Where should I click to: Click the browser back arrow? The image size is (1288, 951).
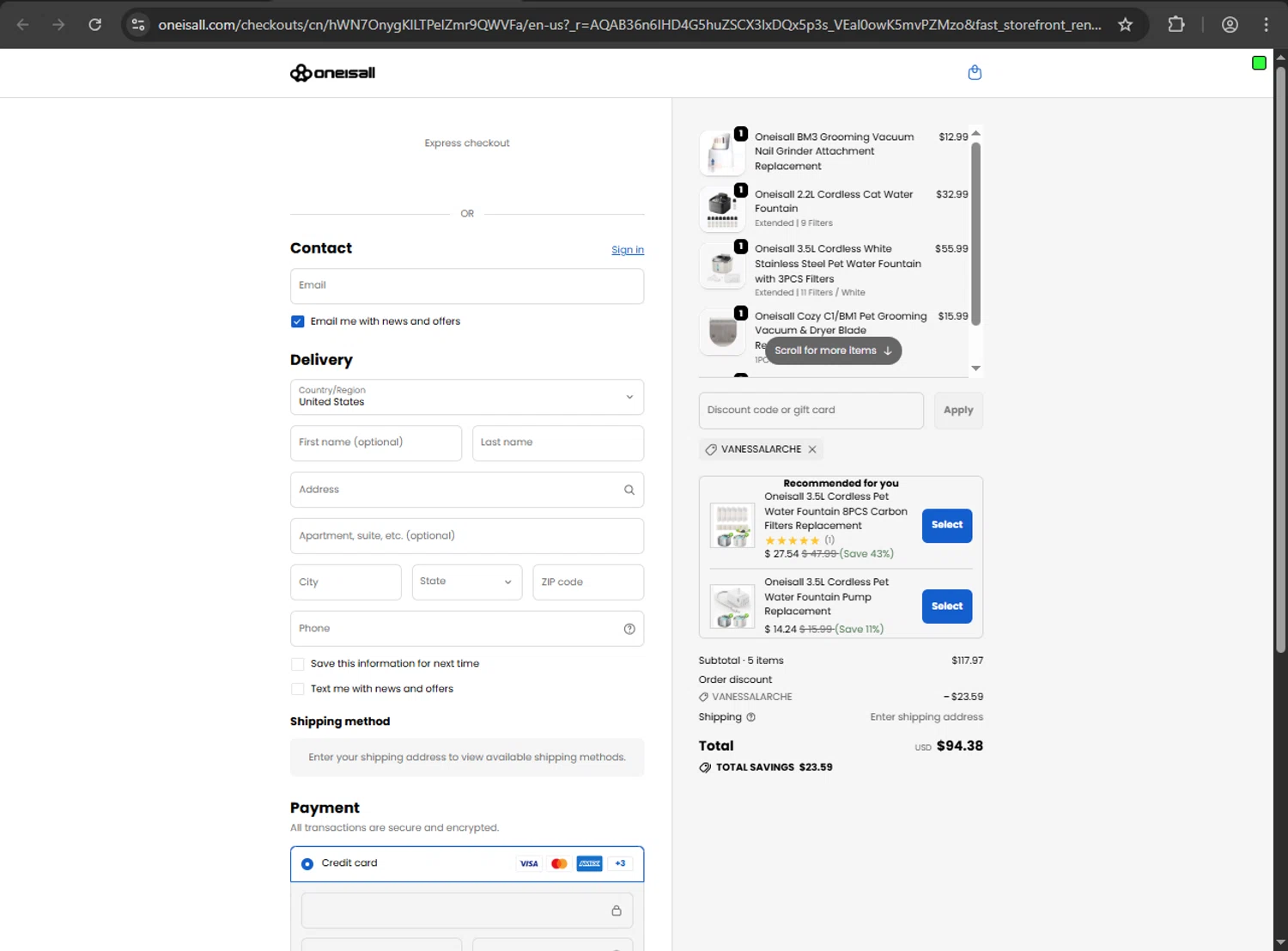point(23,25)
